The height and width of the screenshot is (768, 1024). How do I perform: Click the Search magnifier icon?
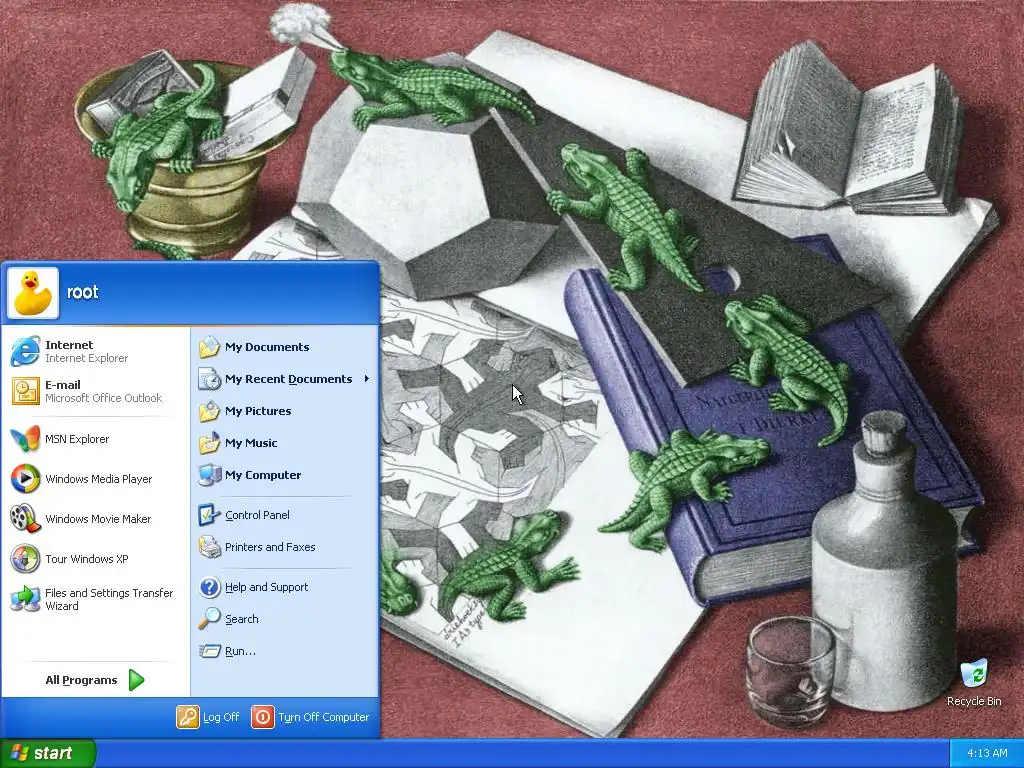pyautogui.click(x=210, y=618)
